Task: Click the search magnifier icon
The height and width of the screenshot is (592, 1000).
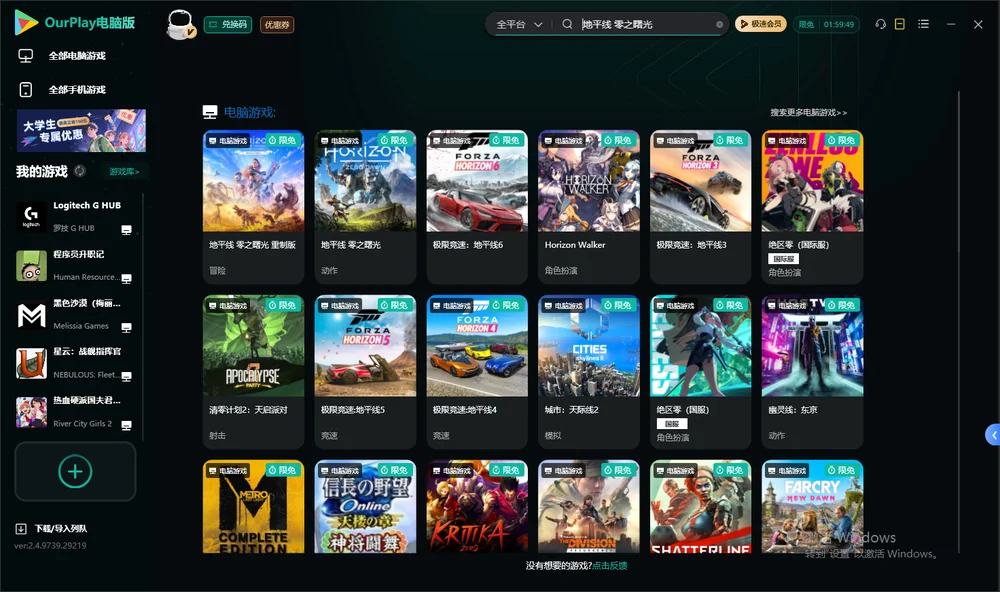Action: point(567,24)
